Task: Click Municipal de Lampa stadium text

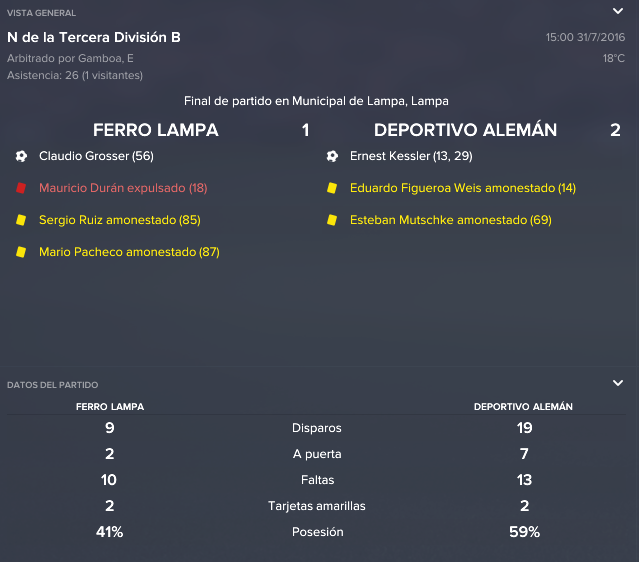Action: [349, 101]
